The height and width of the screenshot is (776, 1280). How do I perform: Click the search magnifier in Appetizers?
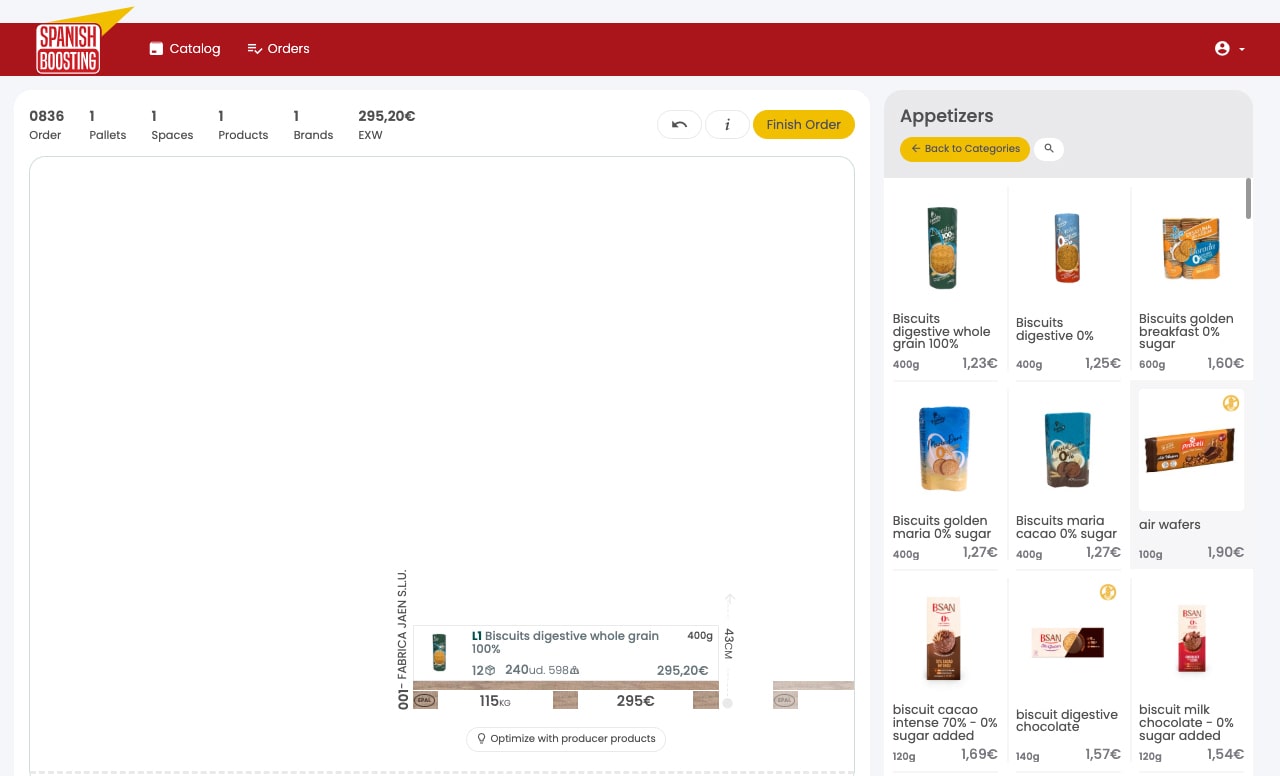(x=1049, y=149)
